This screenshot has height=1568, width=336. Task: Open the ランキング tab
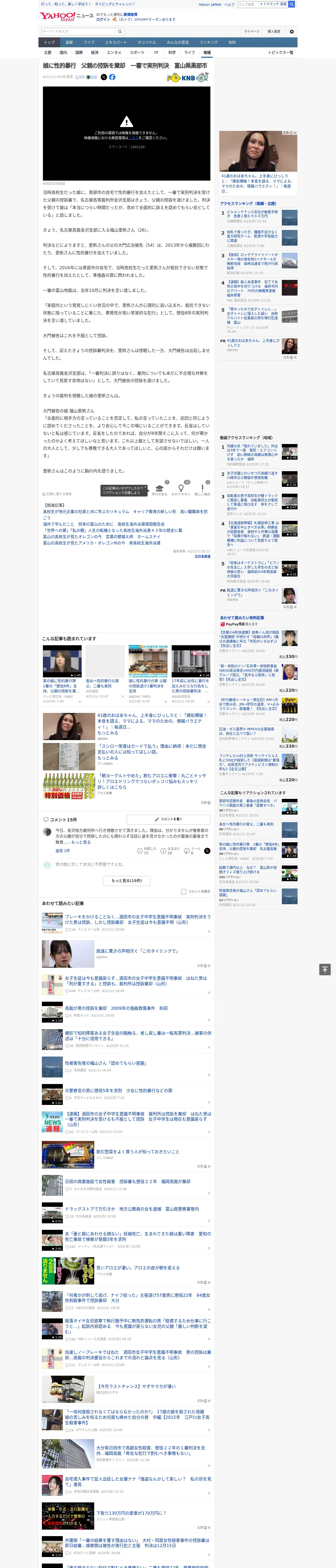click(209, 42)
